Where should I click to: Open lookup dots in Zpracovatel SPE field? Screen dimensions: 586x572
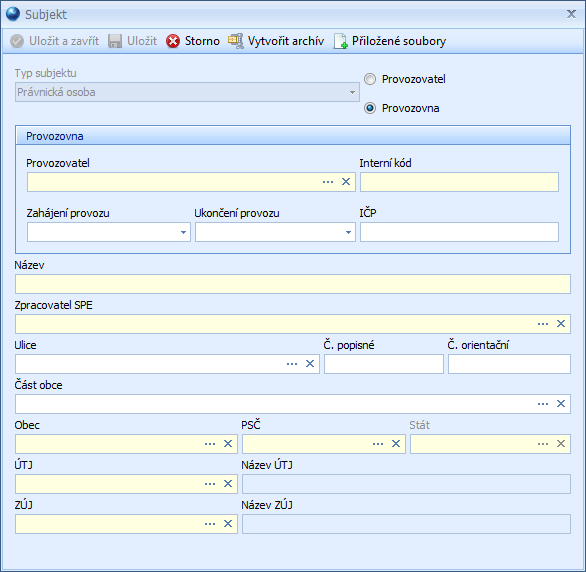543,324
